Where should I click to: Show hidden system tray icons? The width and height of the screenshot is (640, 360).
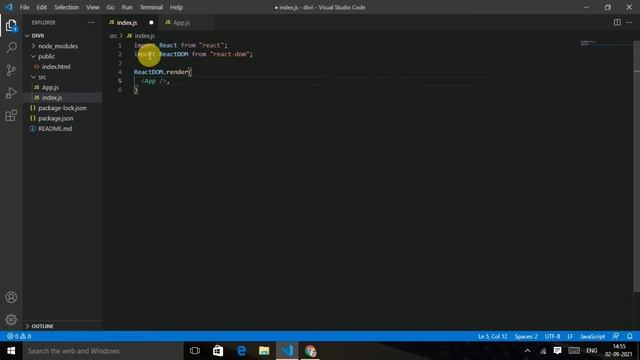pyautogui.click(x=527, y=351)
